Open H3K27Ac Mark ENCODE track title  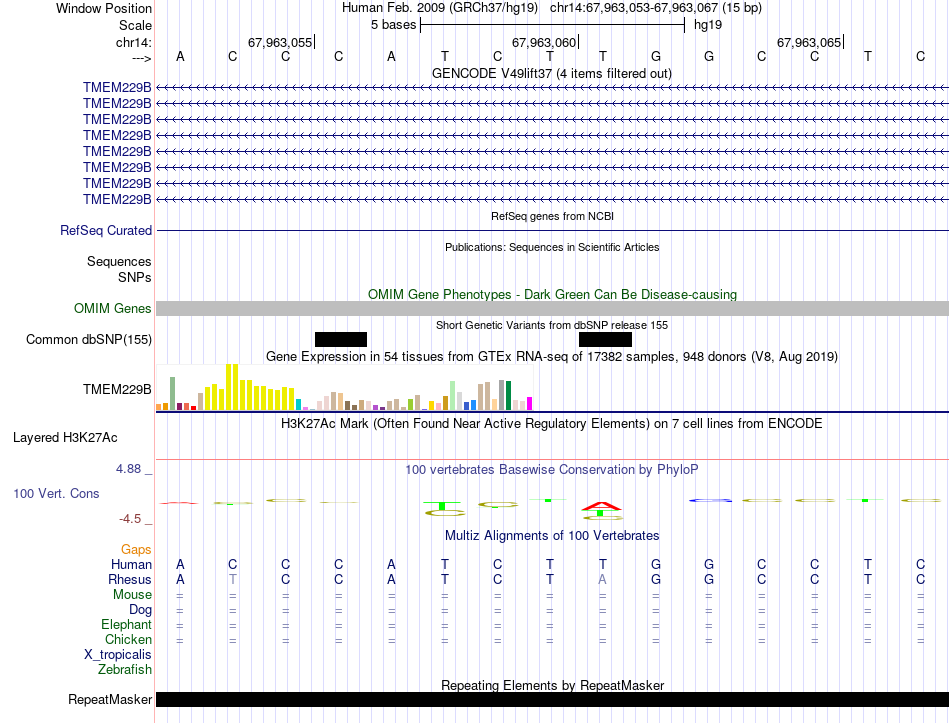click(x=552, y=424)
